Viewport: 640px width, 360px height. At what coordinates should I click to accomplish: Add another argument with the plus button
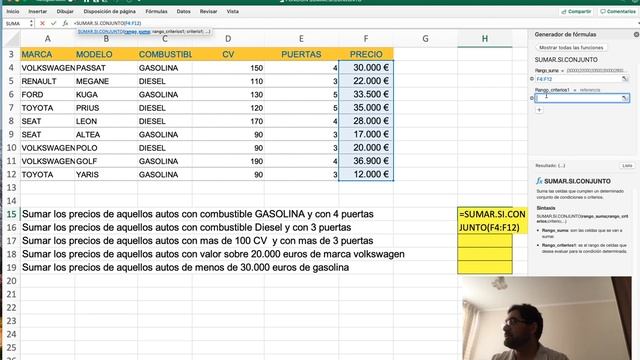click(x=539, y=110)
